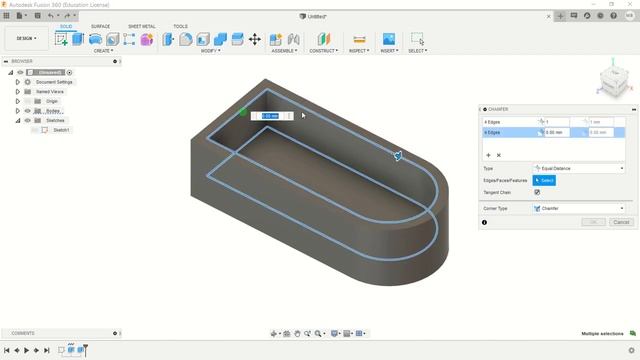The height and width of the screenshot is (360, 640).
Task: Remove the selected chamfer edge set
Action: pos(499,155)
